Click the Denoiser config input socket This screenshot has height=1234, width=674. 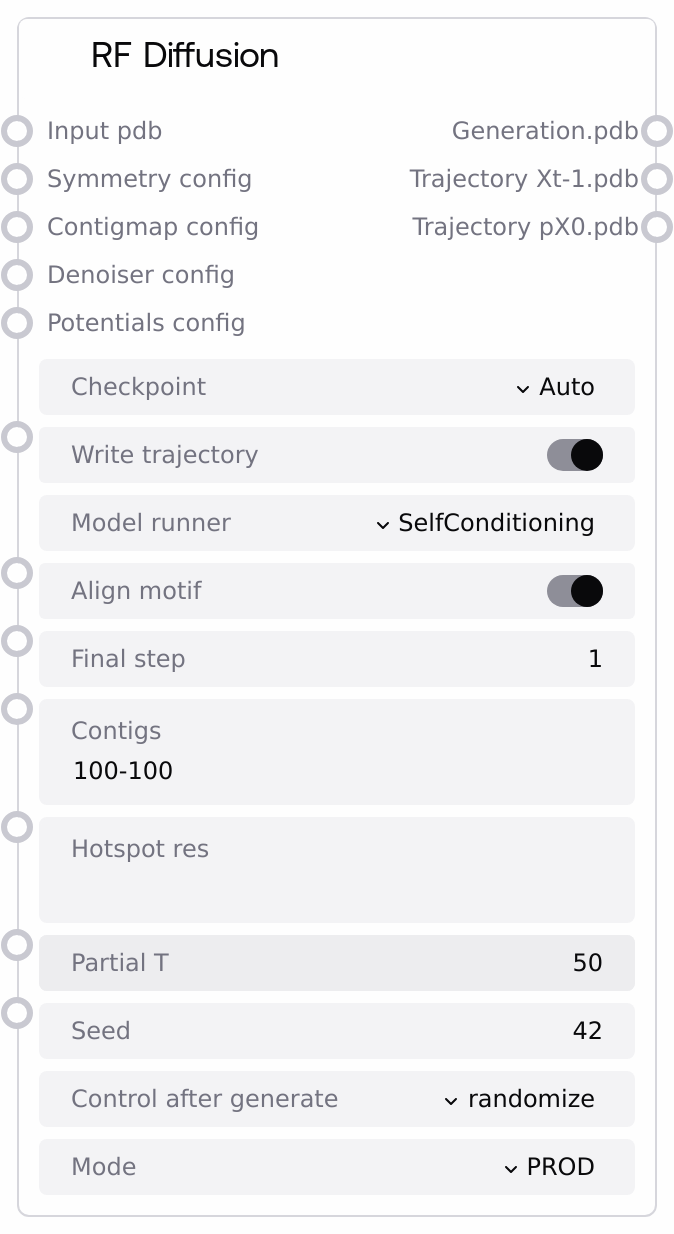[17, 275]
